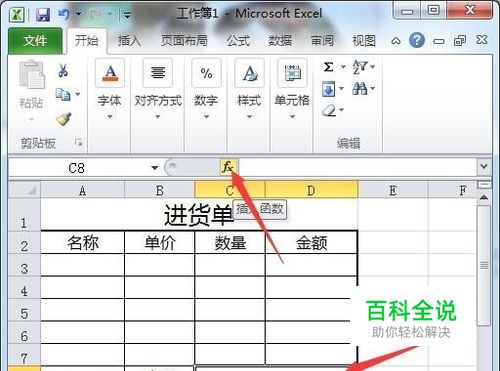Click the Select All corner button

pyautogui.click(x=24, y=190)
